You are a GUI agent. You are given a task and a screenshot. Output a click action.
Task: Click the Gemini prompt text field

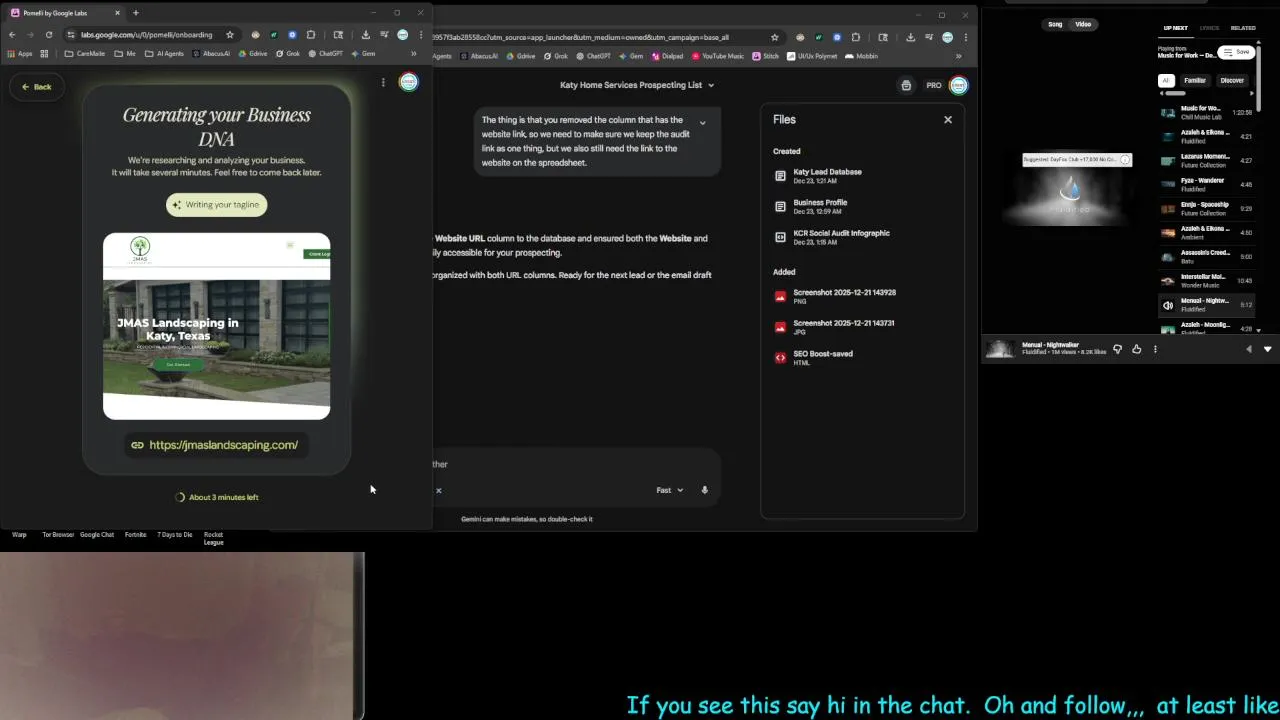tap(574, 464)
